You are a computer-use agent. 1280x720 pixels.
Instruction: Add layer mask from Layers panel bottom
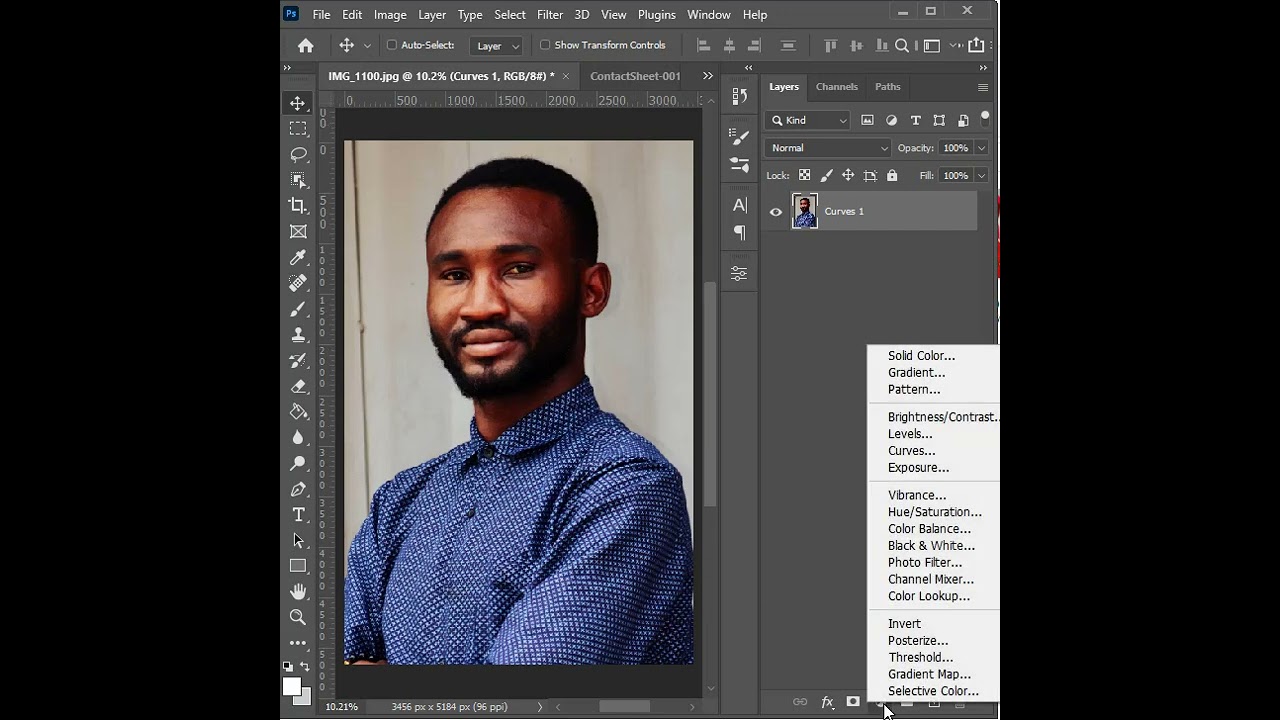[x=853, y=702]
